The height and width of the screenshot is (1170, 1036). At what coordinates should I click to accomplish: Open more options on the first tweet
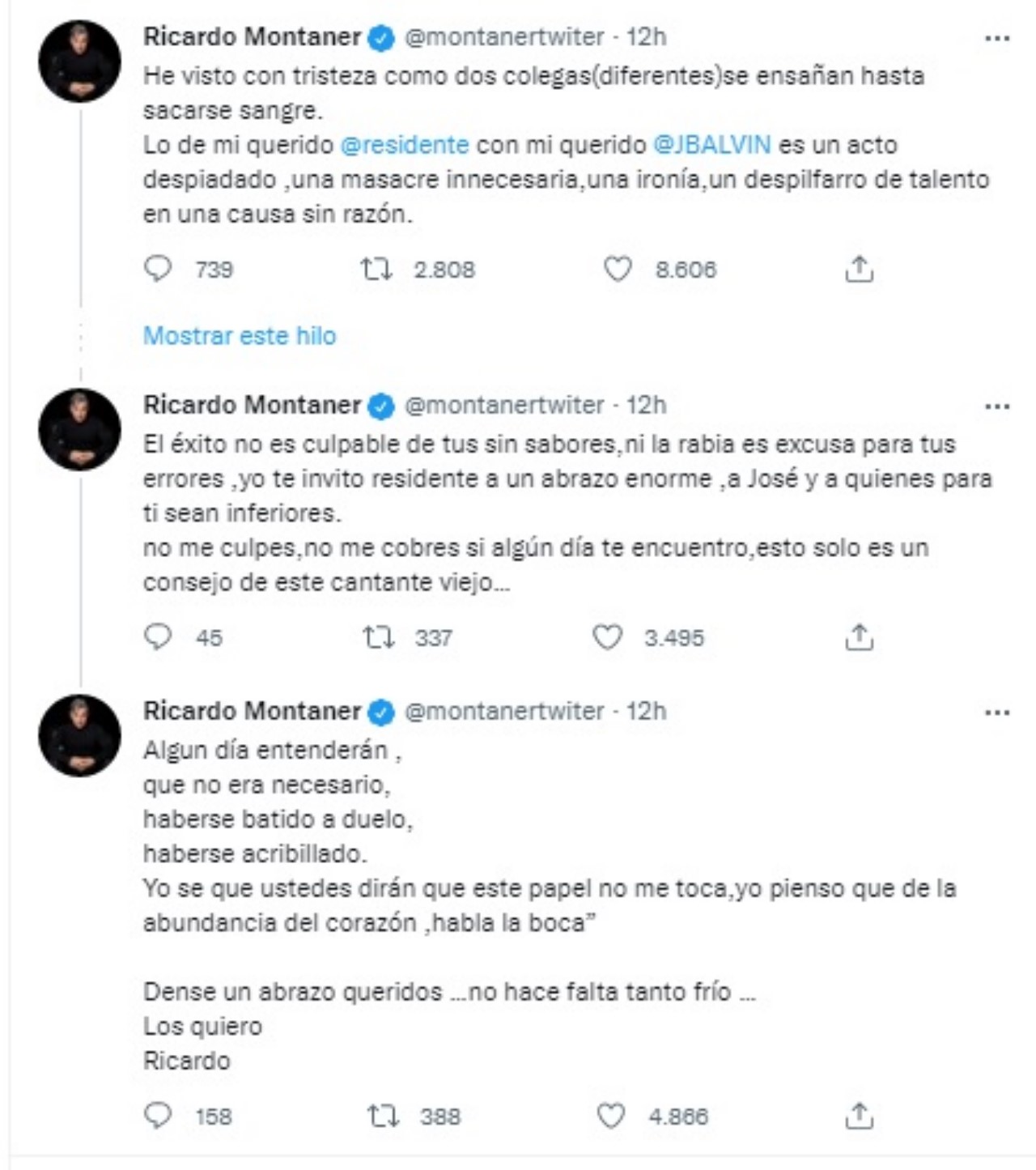(x=997, y=38)
